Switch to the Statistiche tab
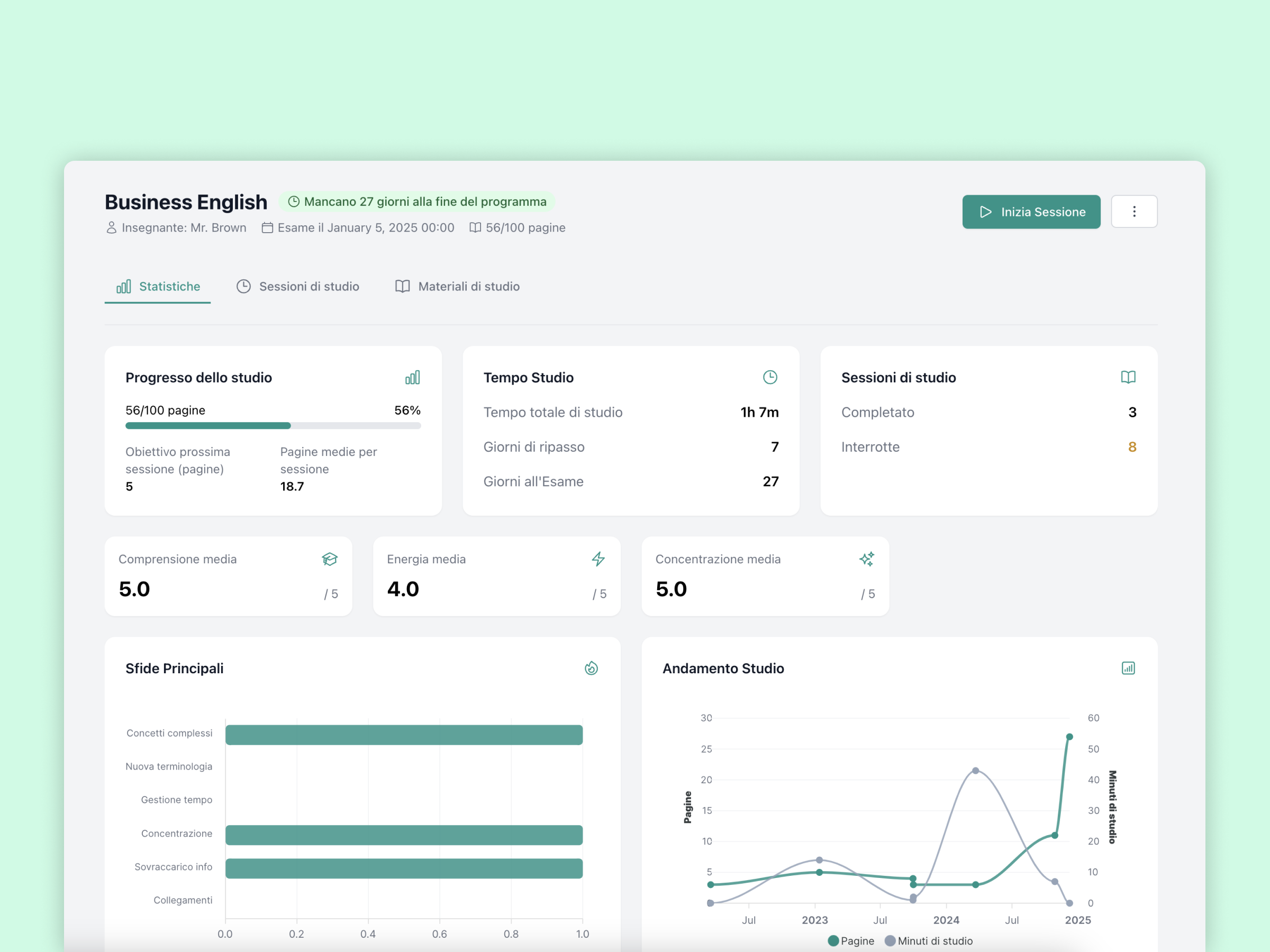 coord(158,286)
